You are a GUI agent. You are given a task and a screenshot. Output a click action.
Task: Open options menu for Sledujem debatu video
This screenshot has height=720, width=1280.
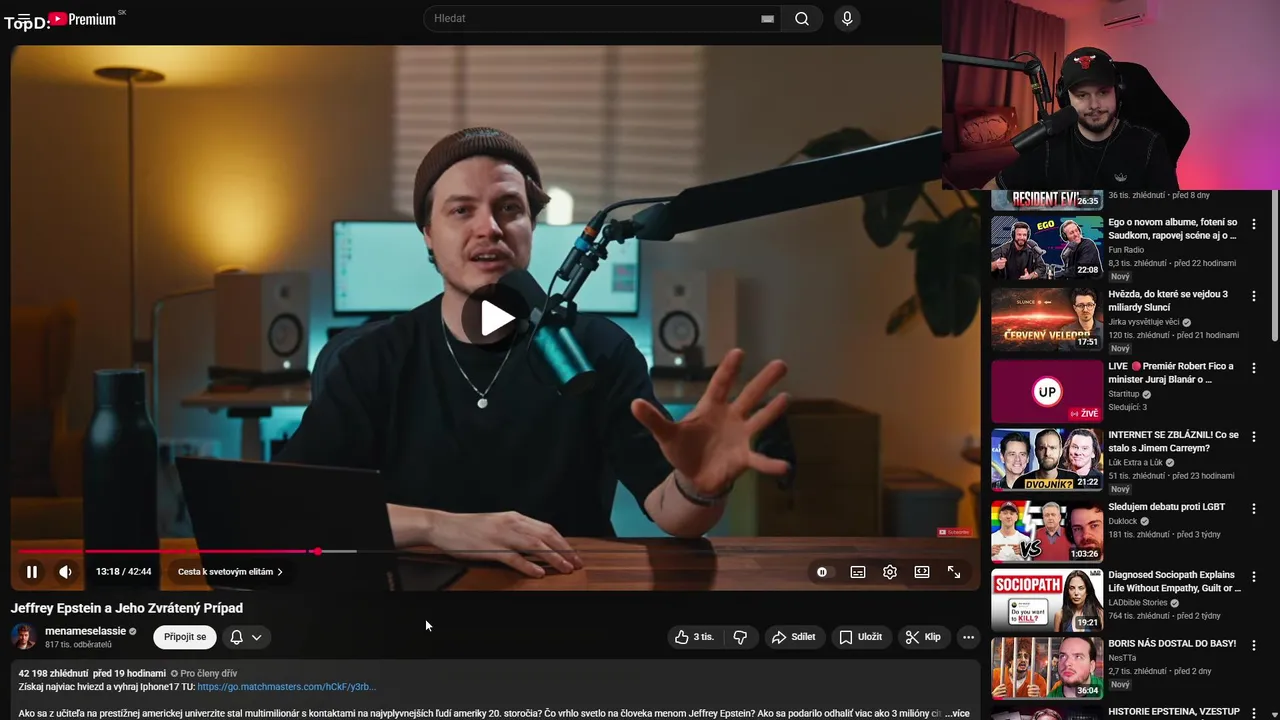click(1254, 509)
